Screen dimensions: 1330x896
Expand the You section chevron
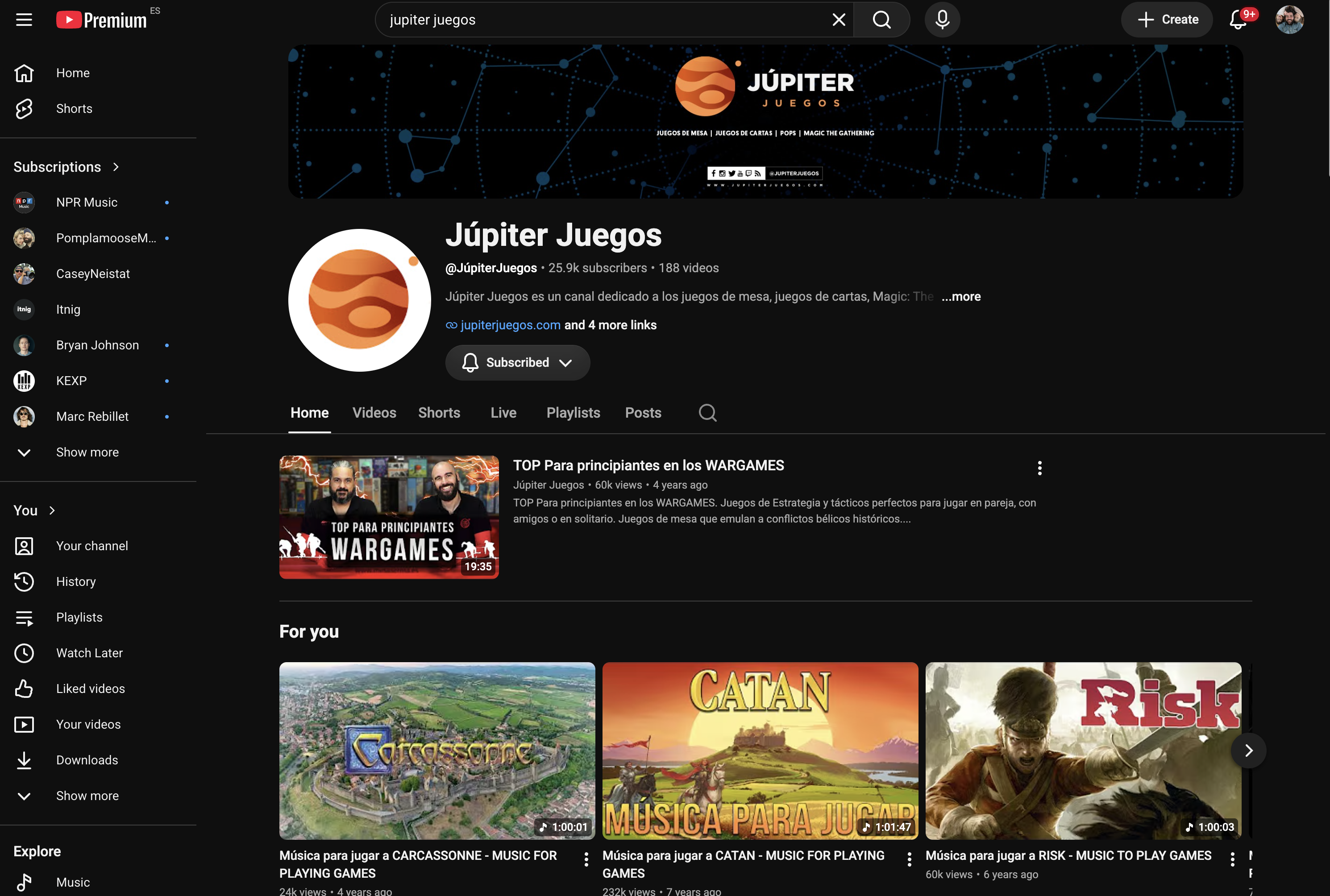click(x=52, y=510)
